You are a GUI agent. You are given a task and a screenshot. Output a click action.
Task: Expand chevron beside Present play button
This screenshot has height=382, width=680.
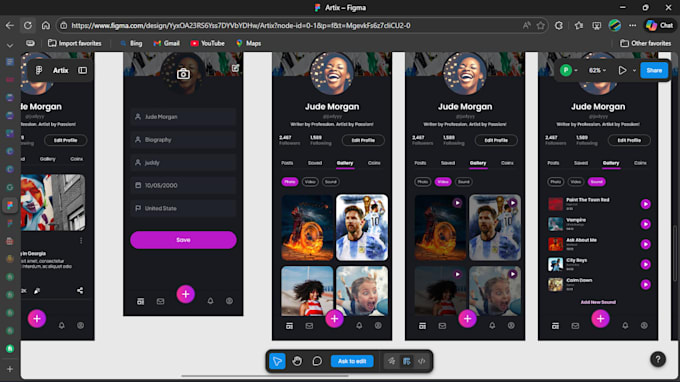(634, 70)
